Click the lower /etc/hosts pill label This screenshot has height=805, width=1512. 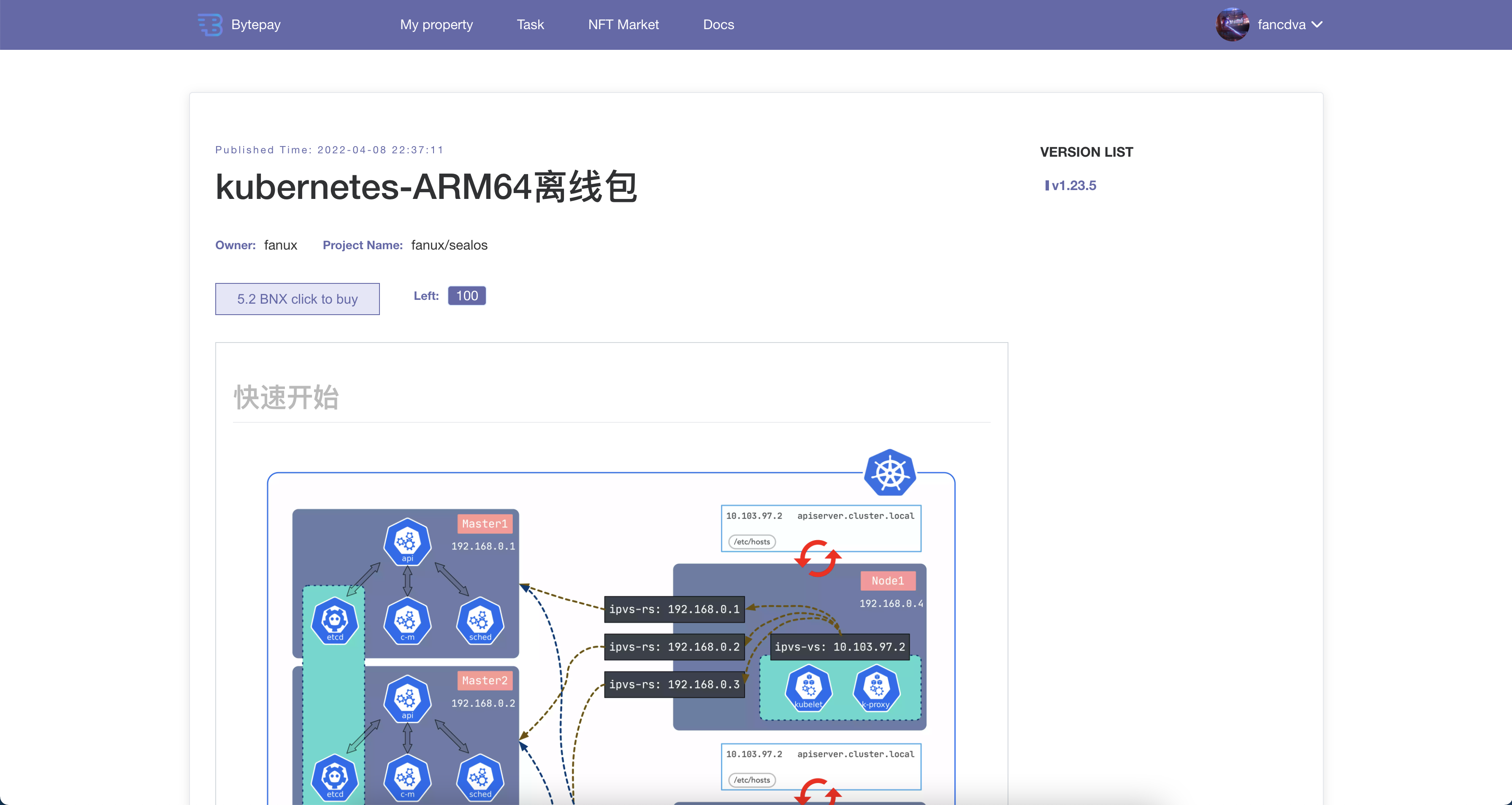(752, 780)
